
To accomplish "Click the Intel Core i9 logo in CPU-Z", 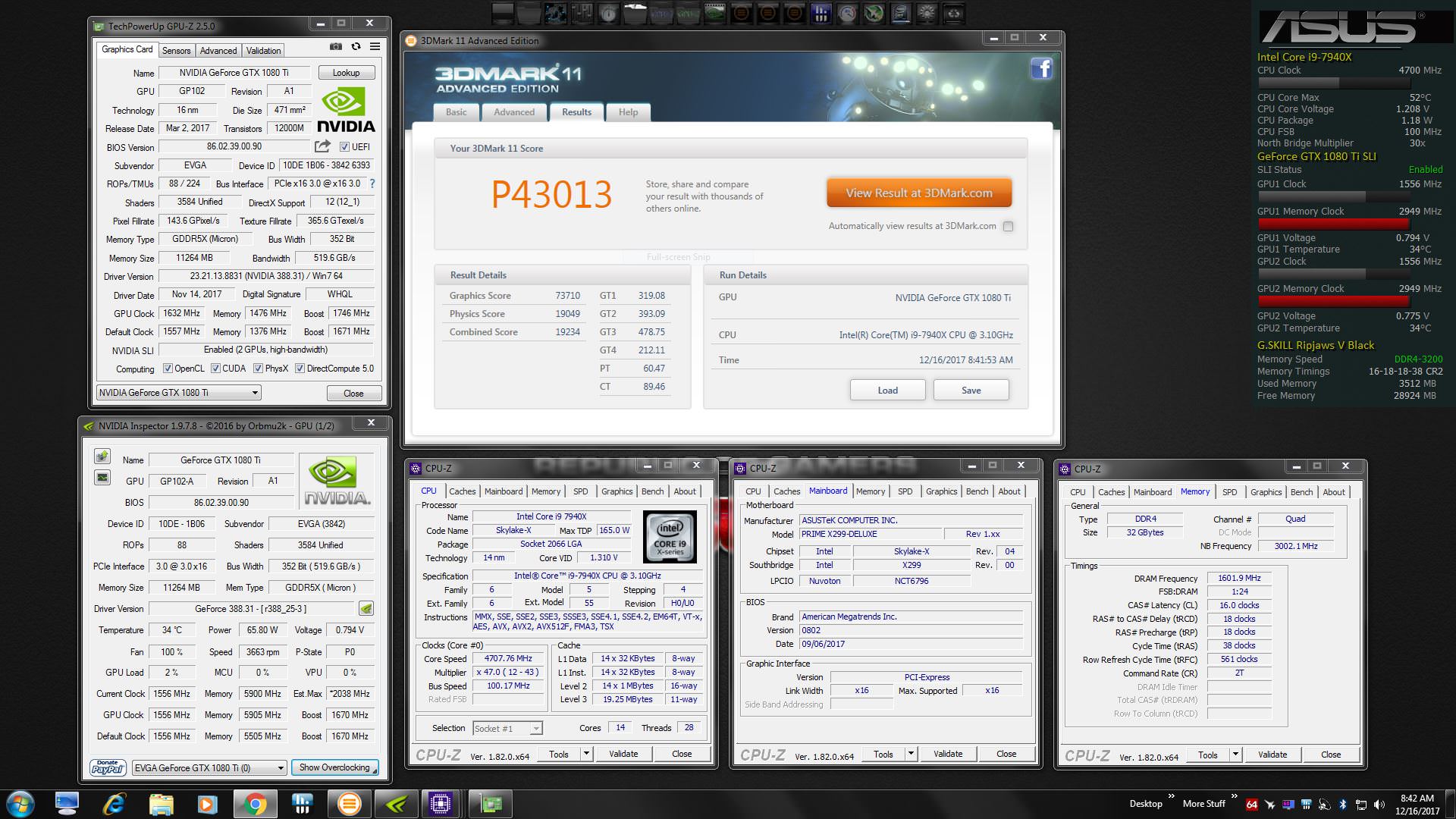I will click(670, 536).
